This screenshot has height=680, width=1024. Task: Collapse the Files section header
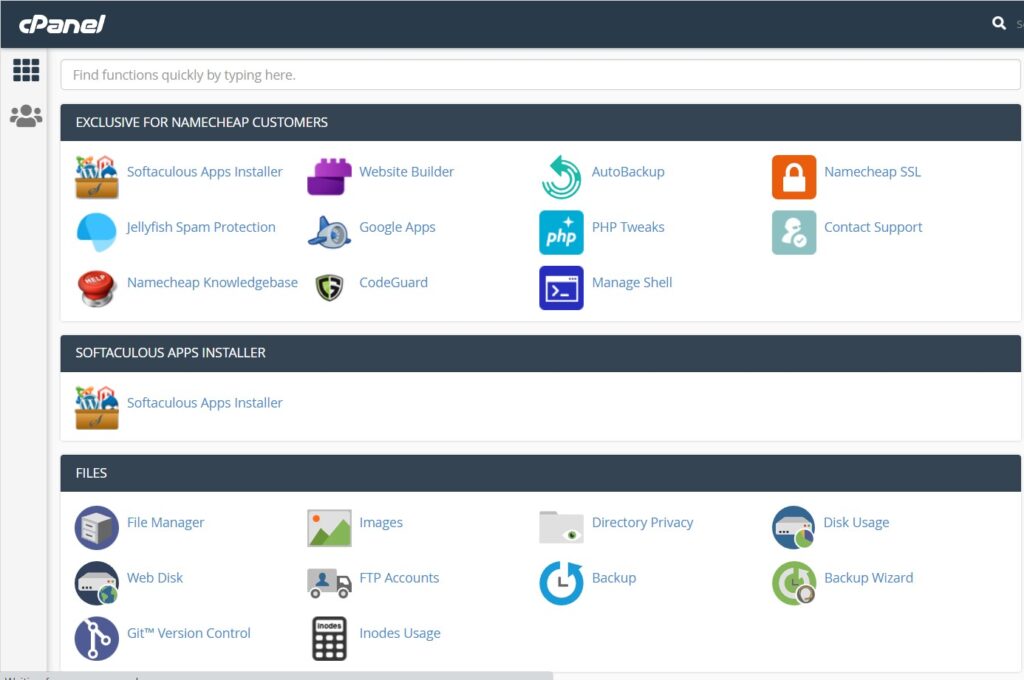pos(540,474)
